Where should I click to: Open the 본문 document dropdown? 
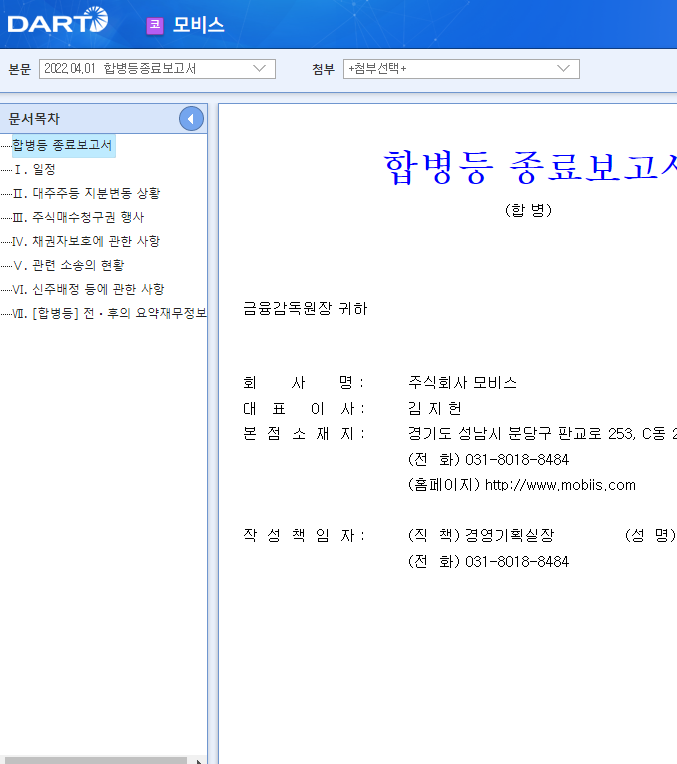pos(157,69)
